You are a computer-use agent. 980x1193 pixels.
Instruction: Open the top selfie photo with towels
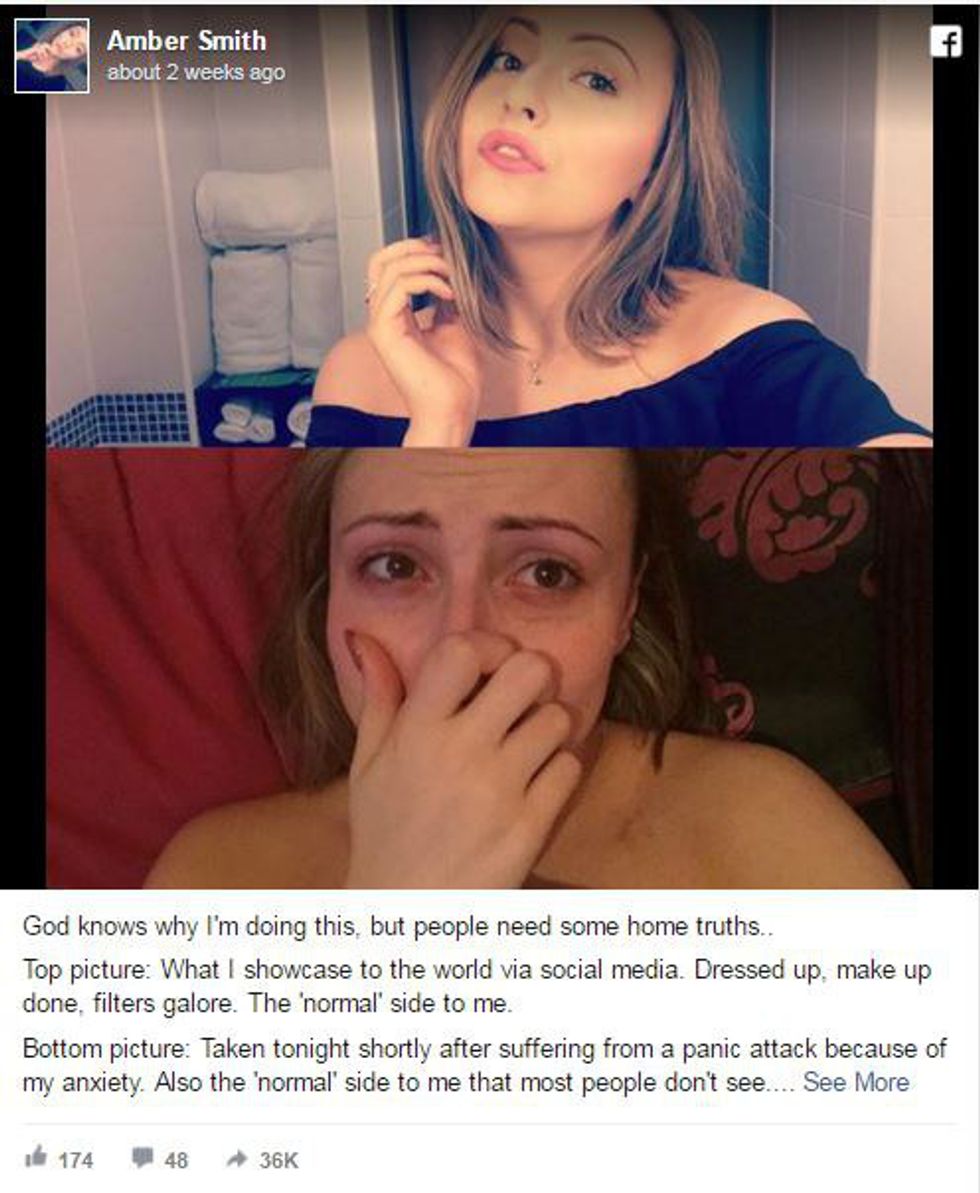(x=489, y=227)
